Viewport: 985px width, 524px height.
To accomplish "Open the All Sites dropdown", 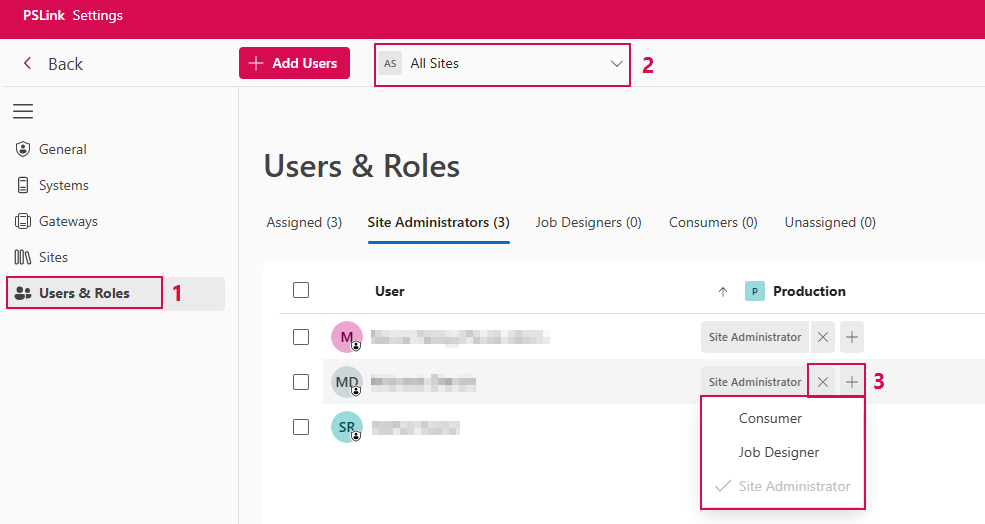I will click(502, 64).
